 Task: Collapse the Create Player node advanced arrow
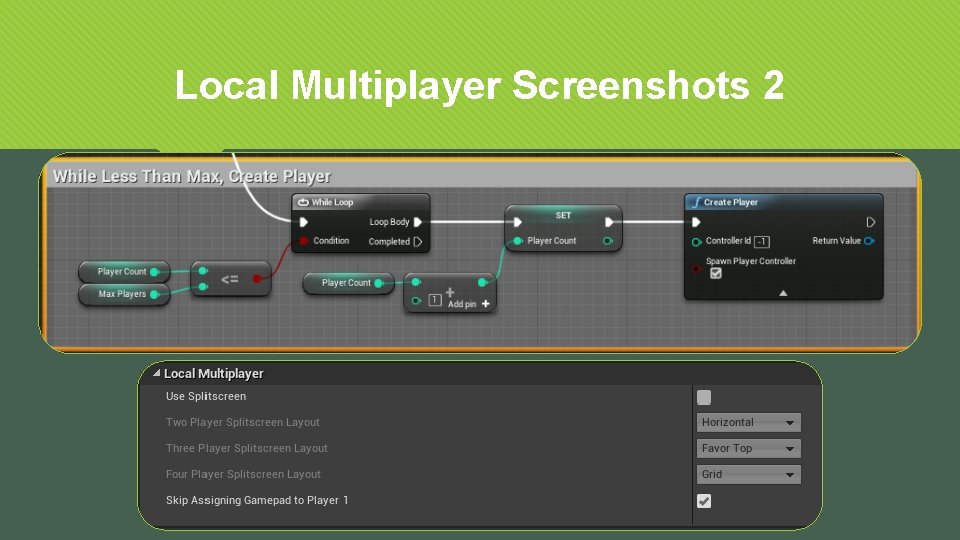click(783, 293)
